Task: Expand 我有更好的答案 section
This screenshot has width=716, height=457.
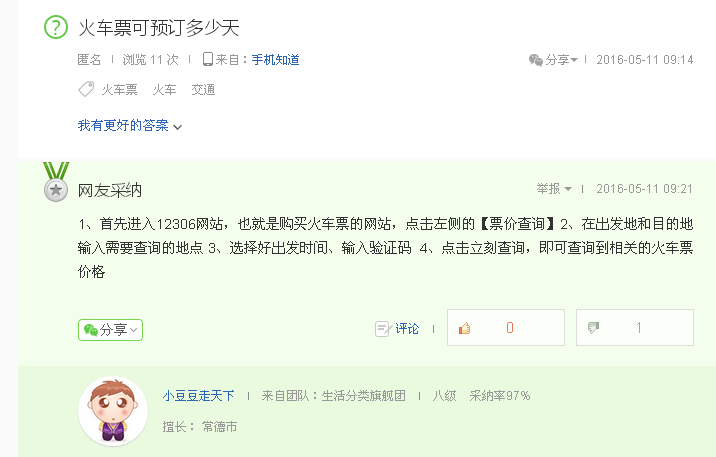Action: click(130, 126)
